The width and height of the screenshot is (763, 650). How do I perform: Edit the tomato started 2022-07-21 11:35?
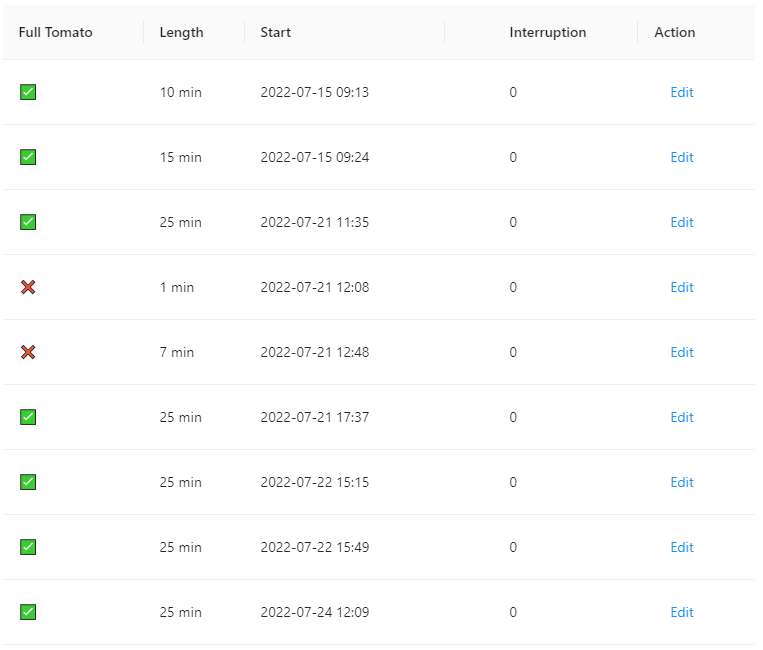(682, 222)
